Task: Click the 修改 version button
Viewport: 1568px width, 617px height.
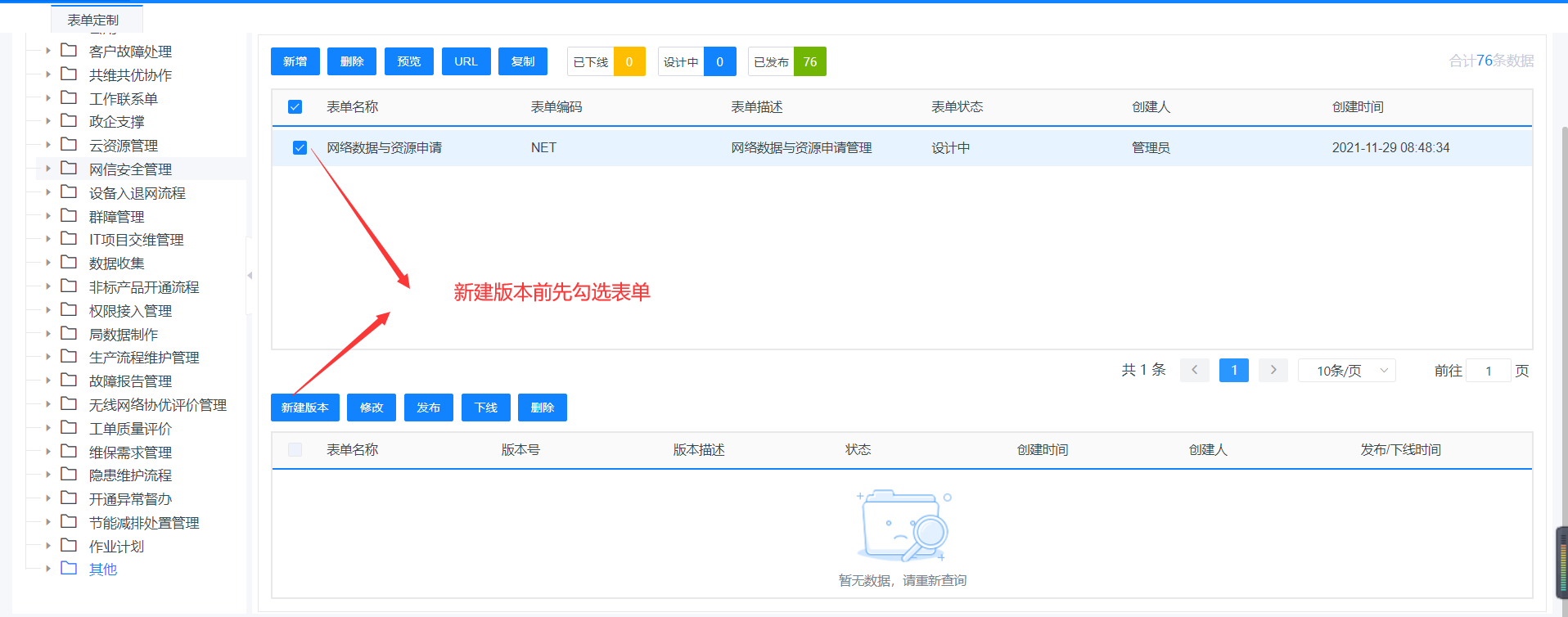Action: [372, 408]
